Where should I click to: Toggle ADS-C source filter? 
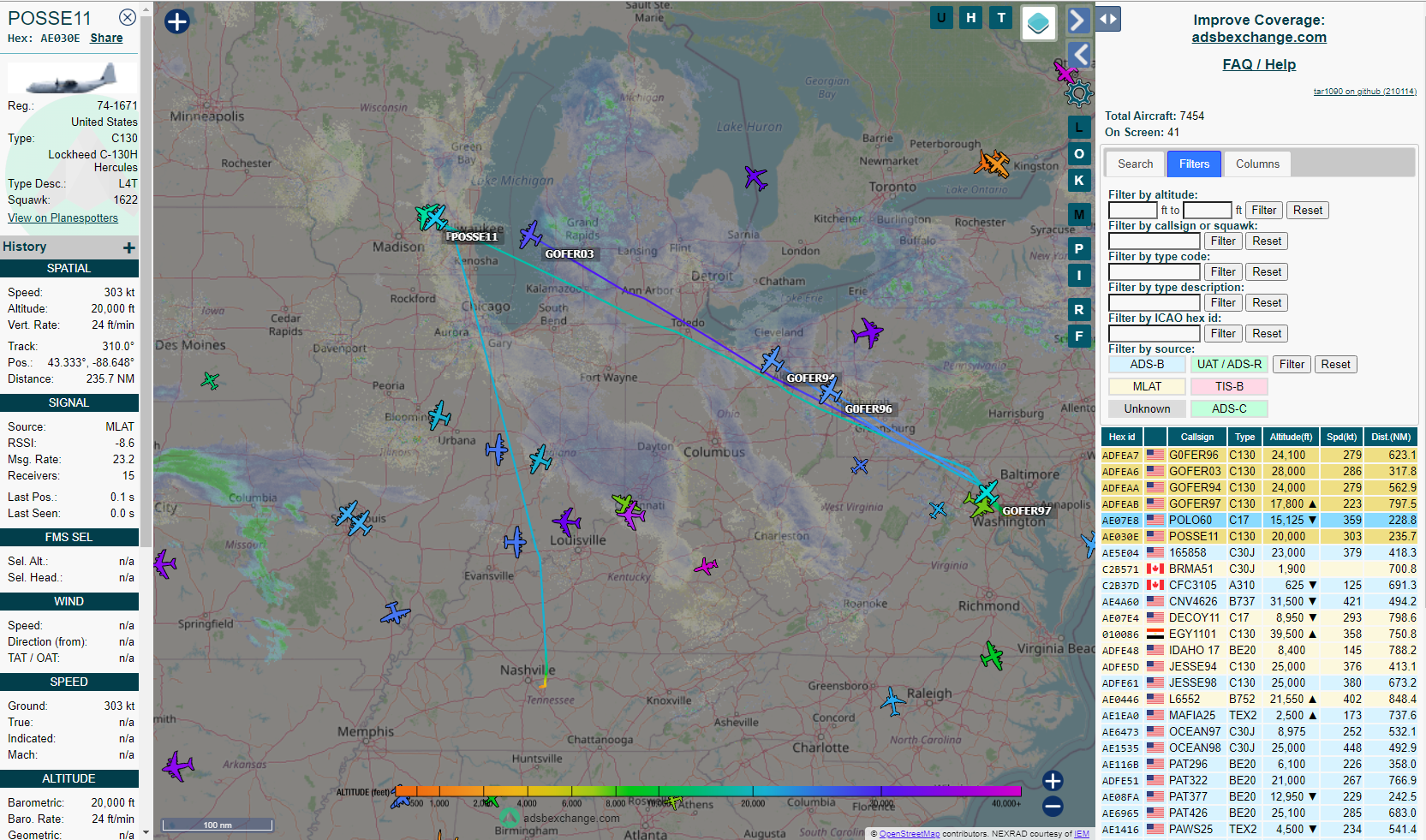(x=1229, y=408)
